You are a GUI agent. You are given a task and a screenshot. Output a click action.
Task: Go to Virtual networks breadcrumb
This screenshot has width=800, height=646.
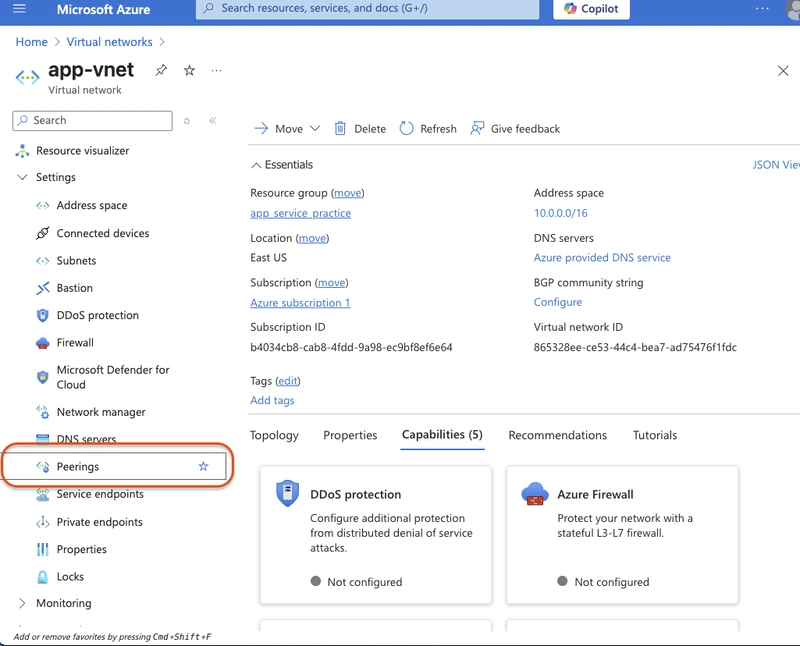(110, 42)
